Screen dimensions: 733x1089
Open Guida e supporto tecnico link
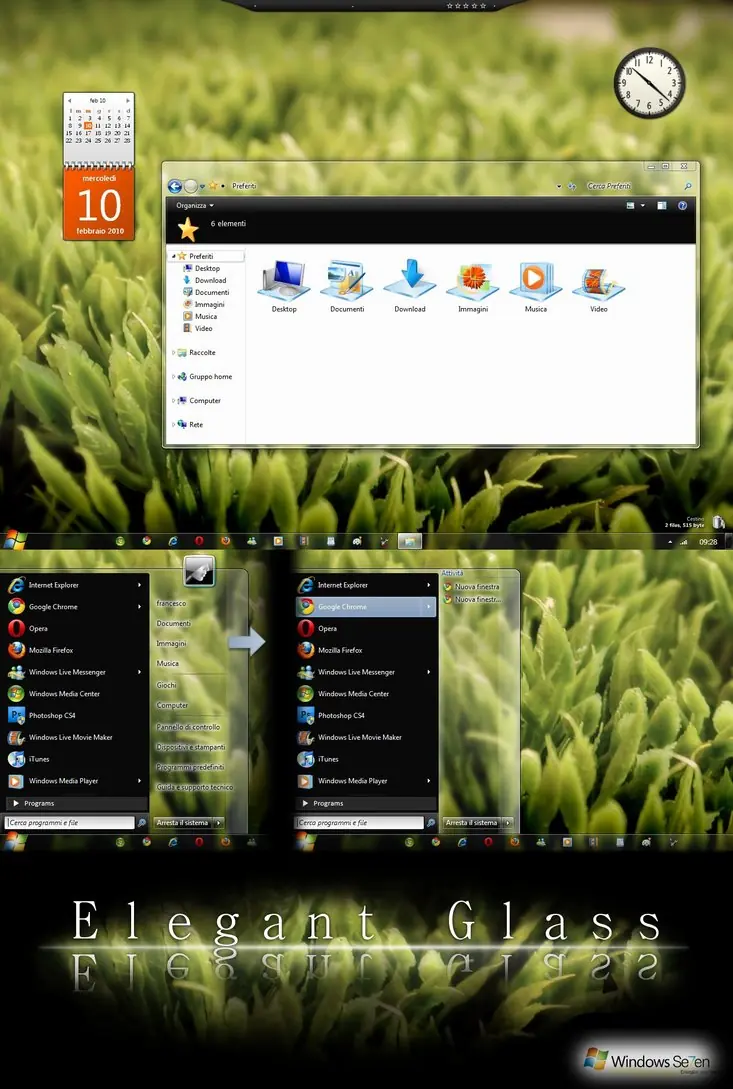tap(195, 788)
